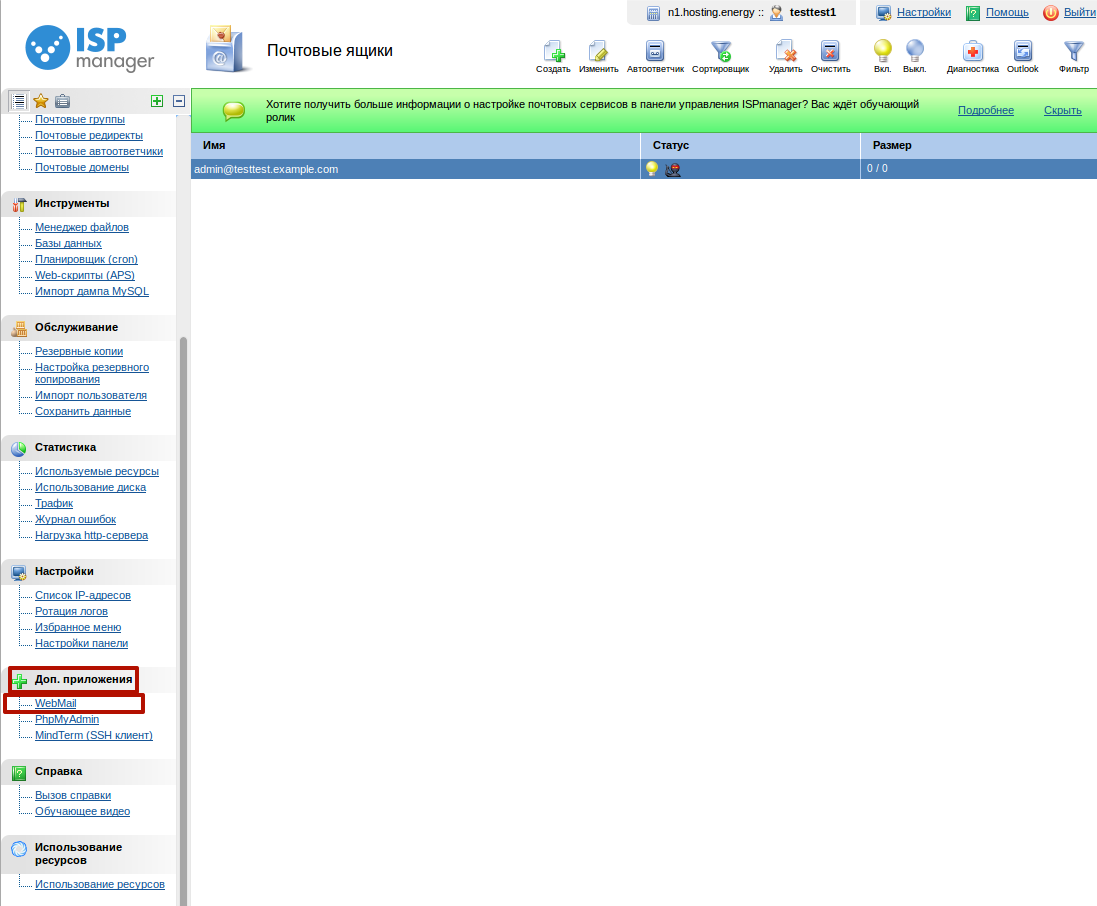The image size is (1097, 906).
Task: Open Импорт дампа MySQL menu item
Action: point(92,292)
